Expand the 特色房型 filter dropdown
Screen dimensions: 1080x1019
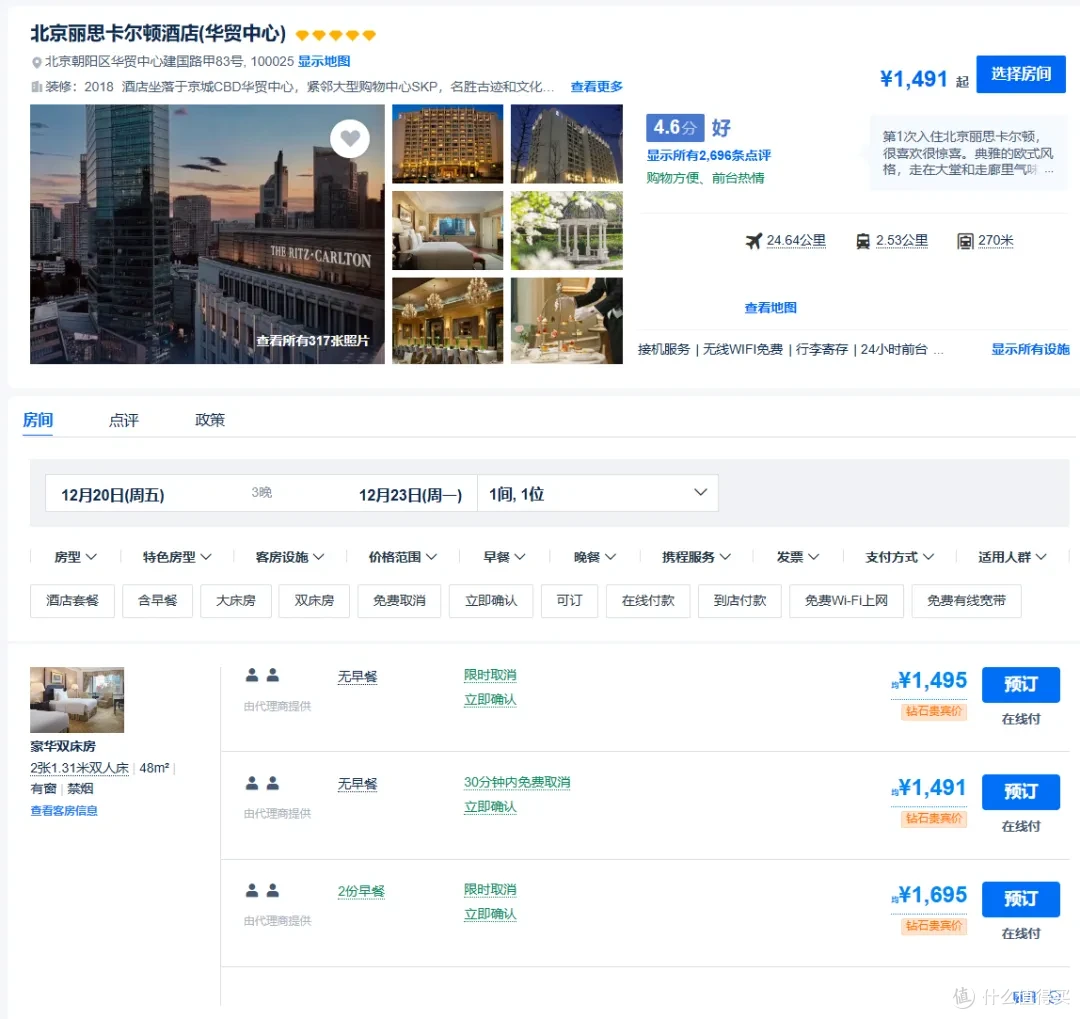(177, 557)
